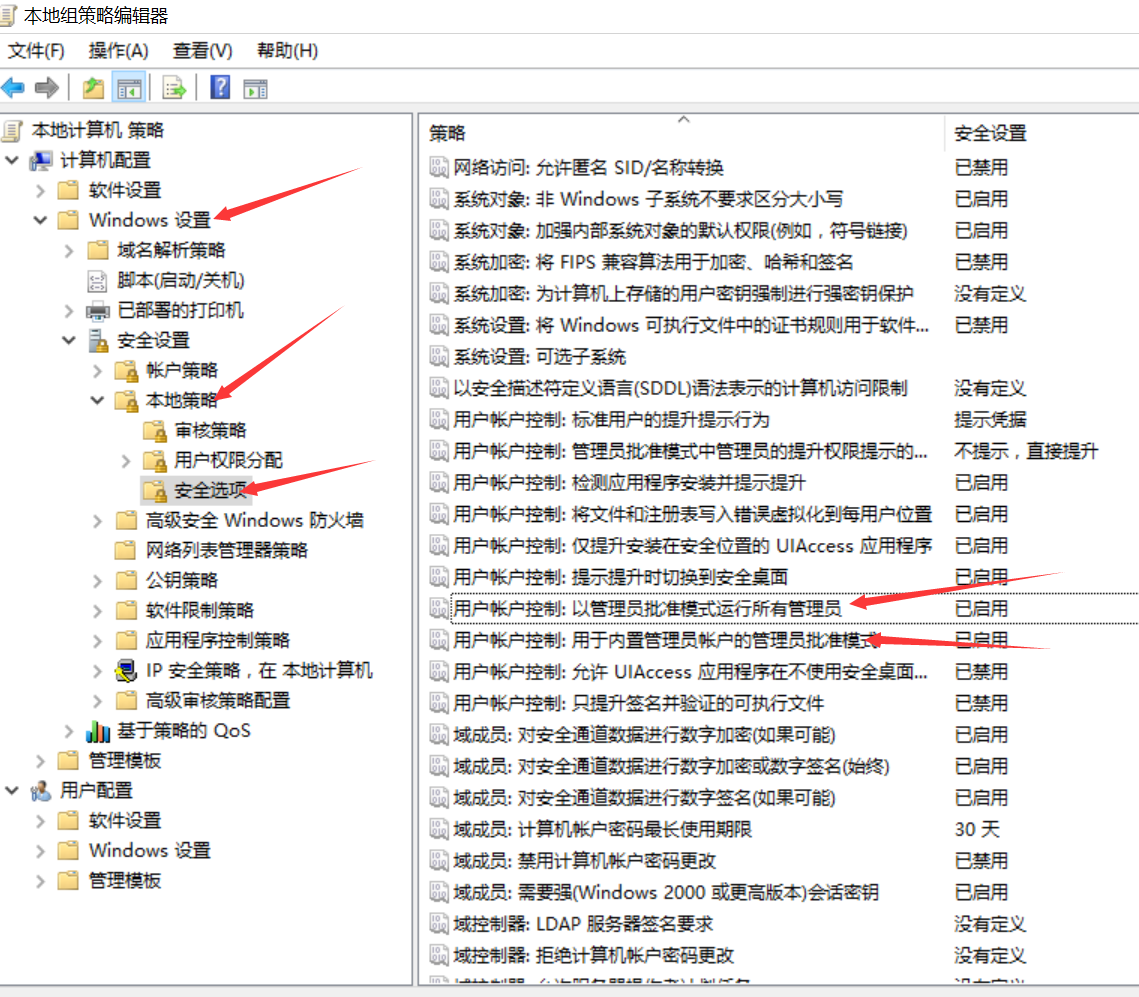Click the Up one level folder icon
Image resolution: width=1139 pixels, height=997 pixels.
coord(93,88)
